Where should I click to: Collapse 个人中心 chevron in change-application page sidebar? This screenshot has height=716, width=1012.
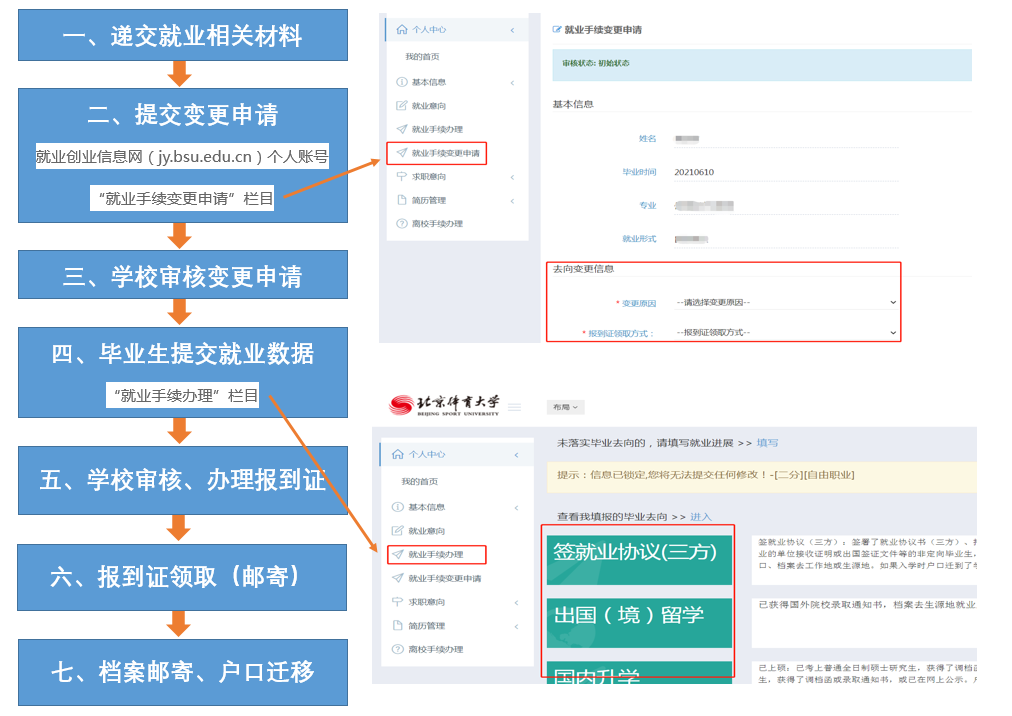[x=513, y=30]
